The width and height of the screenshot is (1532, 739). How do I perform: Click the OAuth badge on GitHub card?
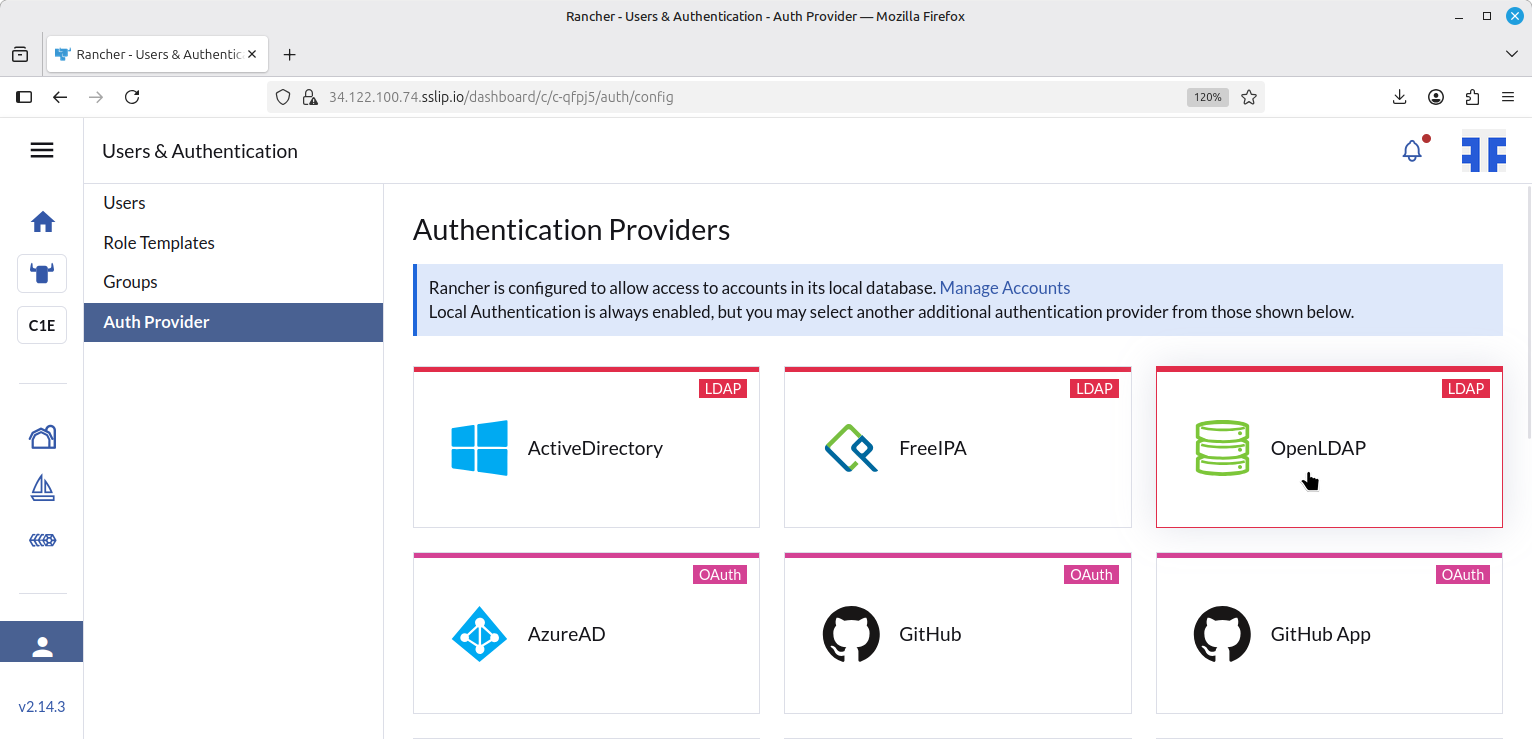[1091, 574]
